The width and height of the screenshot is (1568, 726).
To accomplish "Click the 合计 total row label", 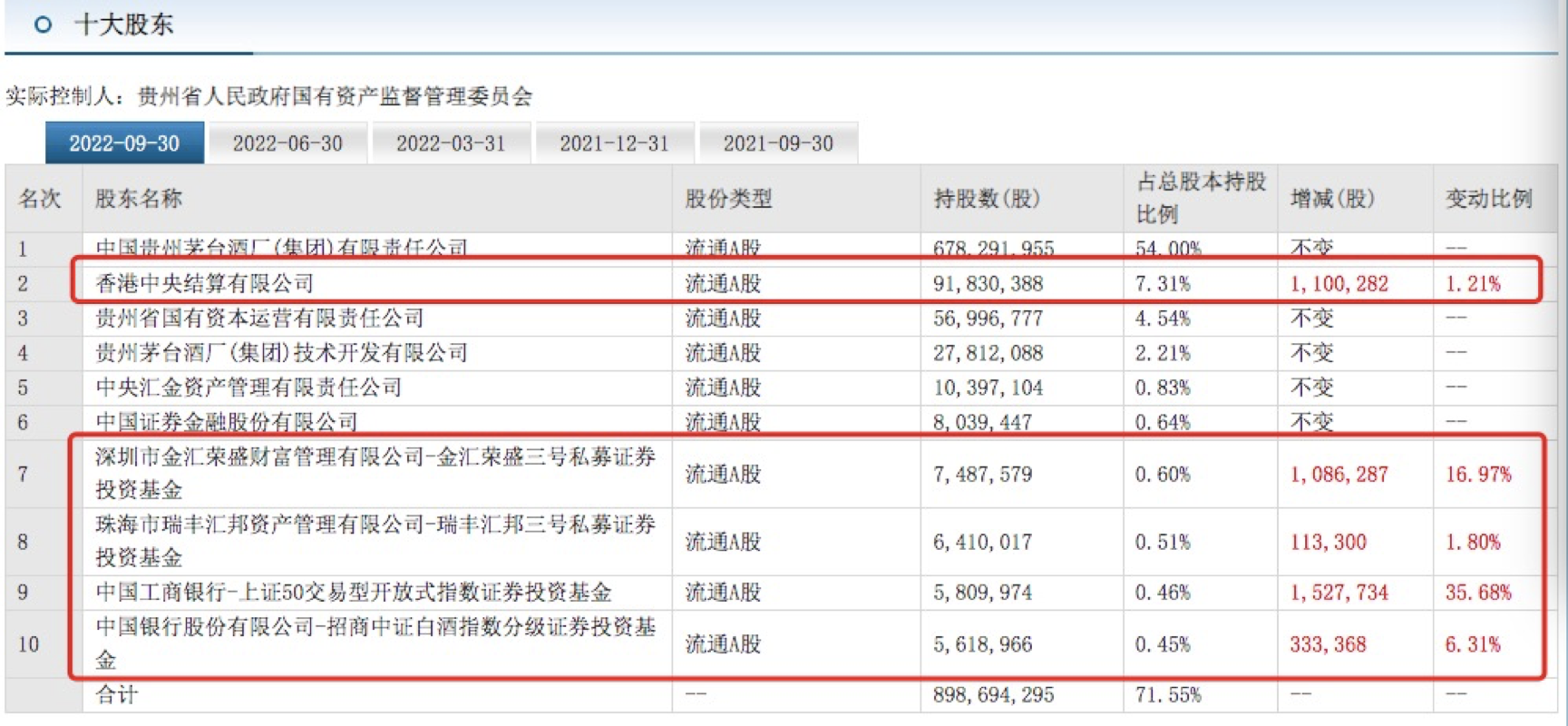I will click(x=117, y=695).
